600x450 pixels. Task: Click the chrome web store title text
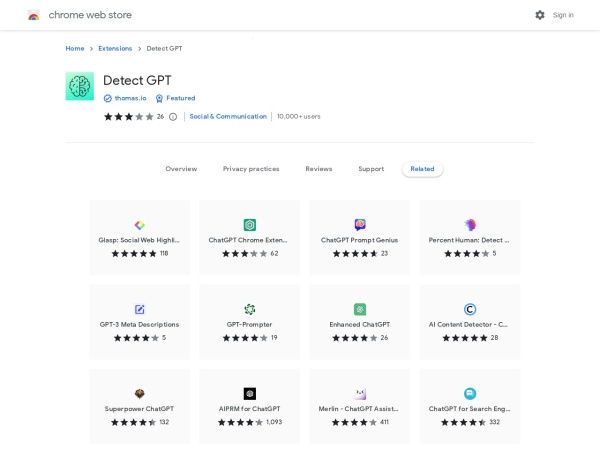tap(90, 15)
